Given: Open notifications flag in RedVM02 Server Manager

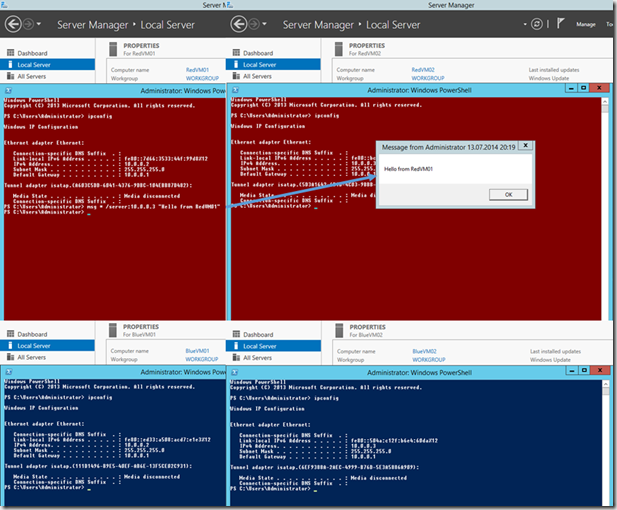Looking at the screenshot, I should [560, 24].
